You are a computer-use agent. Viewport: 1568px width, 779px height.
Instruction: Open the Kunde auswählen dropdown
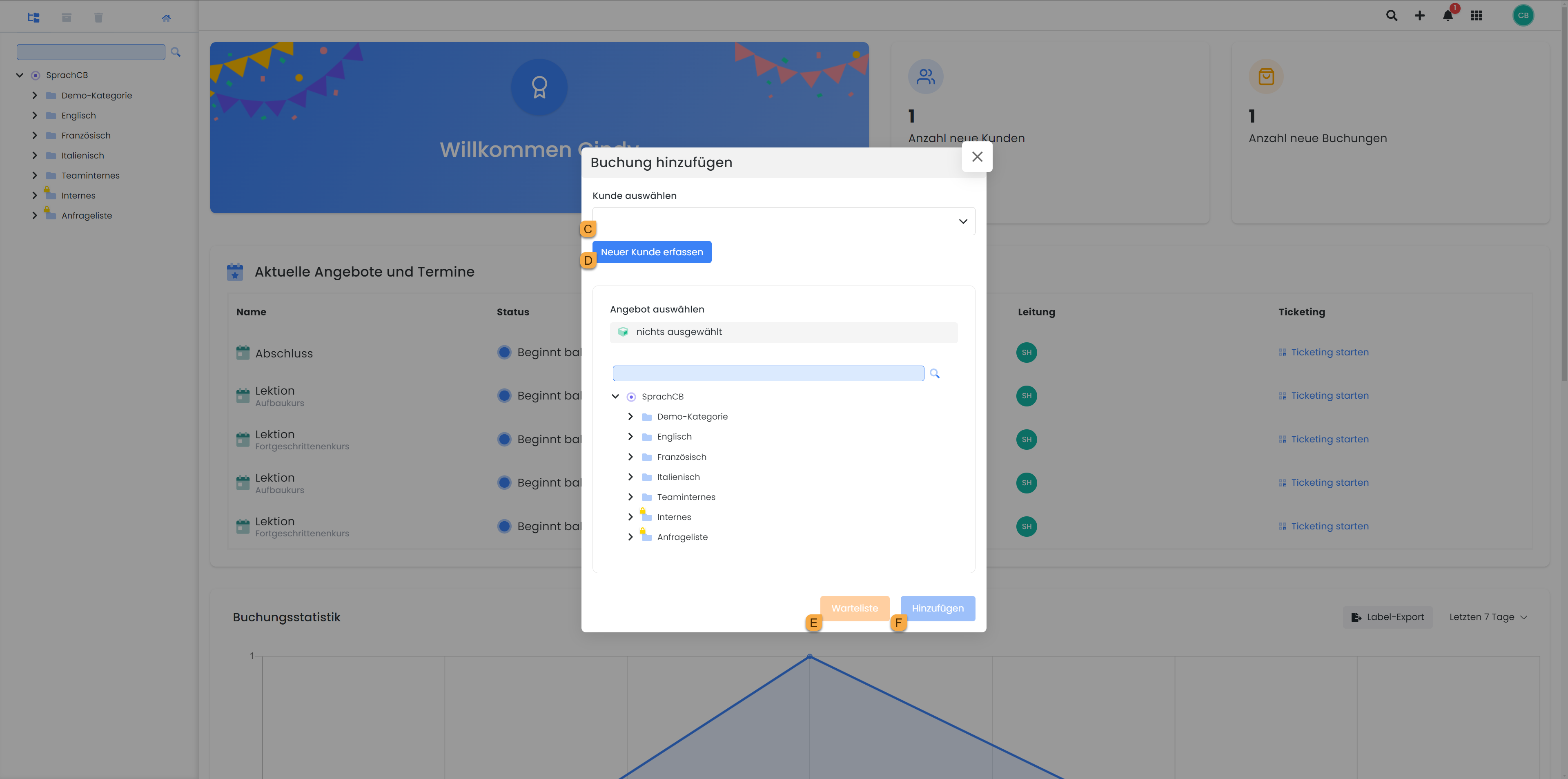pos(784,221)
